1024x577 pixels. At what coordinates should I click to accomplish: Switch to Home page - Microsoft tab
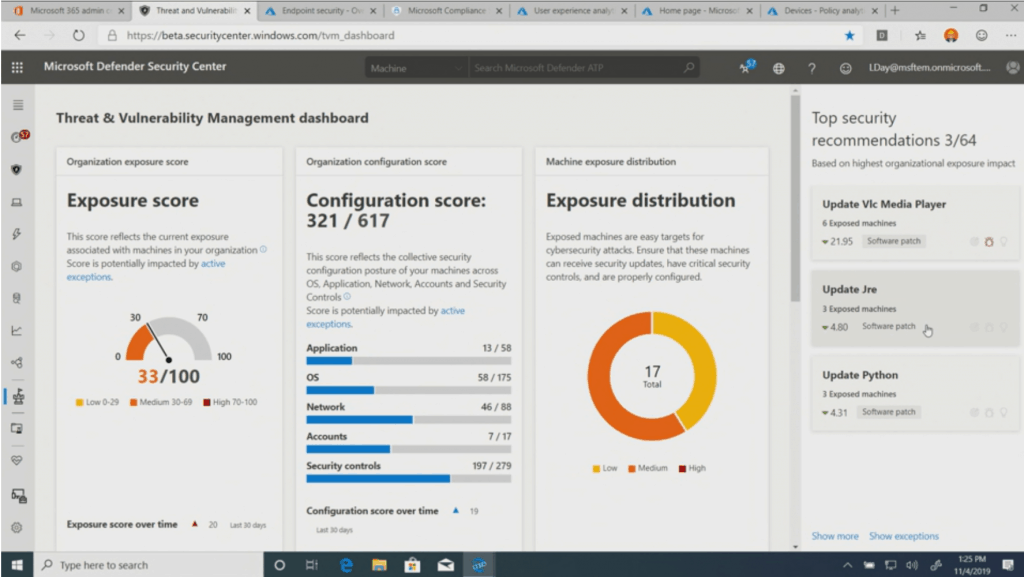coord(697,11)
